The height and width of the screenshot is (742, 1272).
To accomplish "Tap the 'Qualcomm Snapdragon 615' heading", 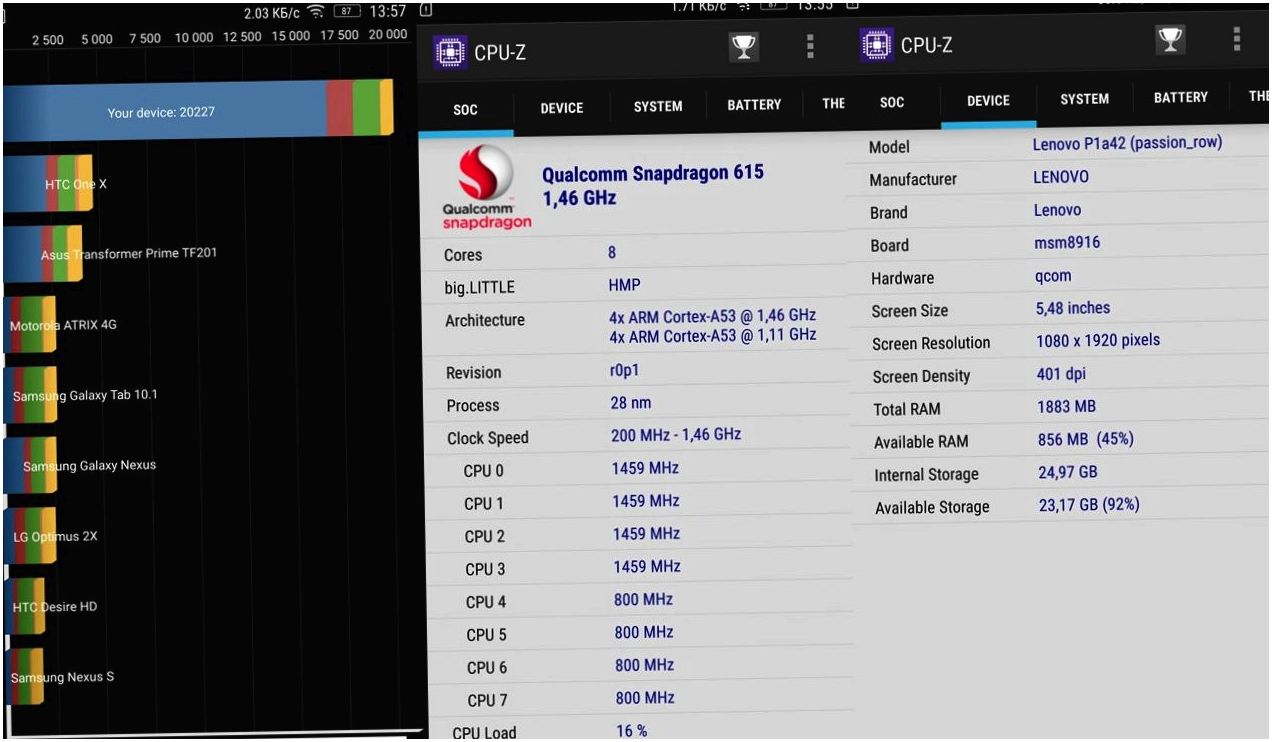I will click(x=652, y=174).
